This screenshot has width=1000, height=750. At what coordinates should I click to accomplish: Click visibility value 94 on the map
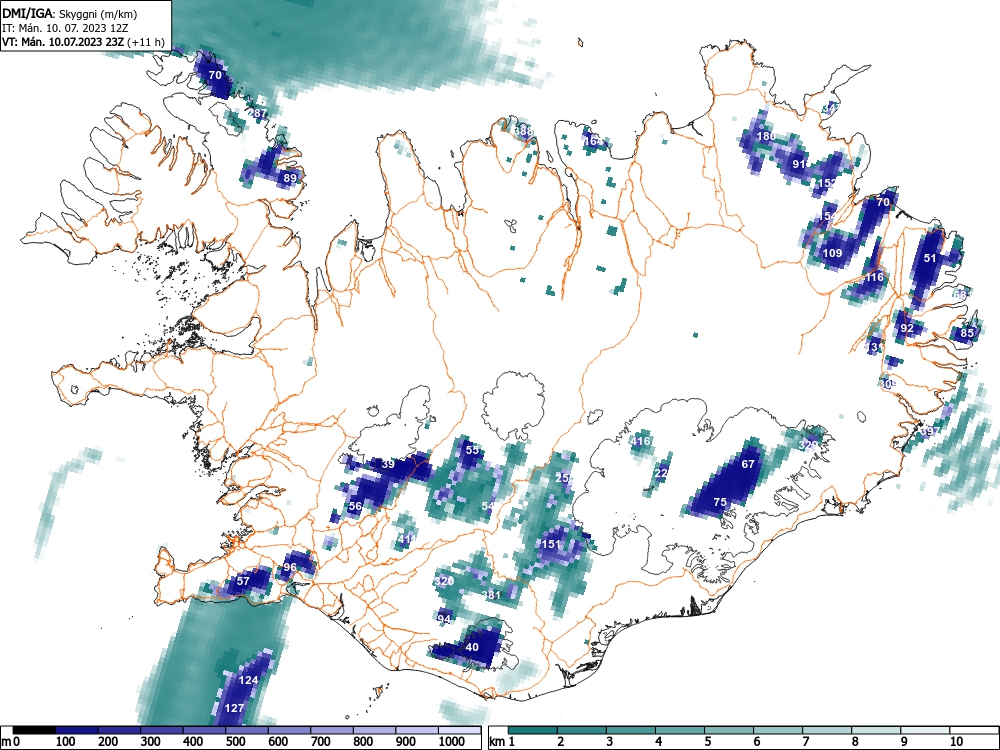point(444,619)
